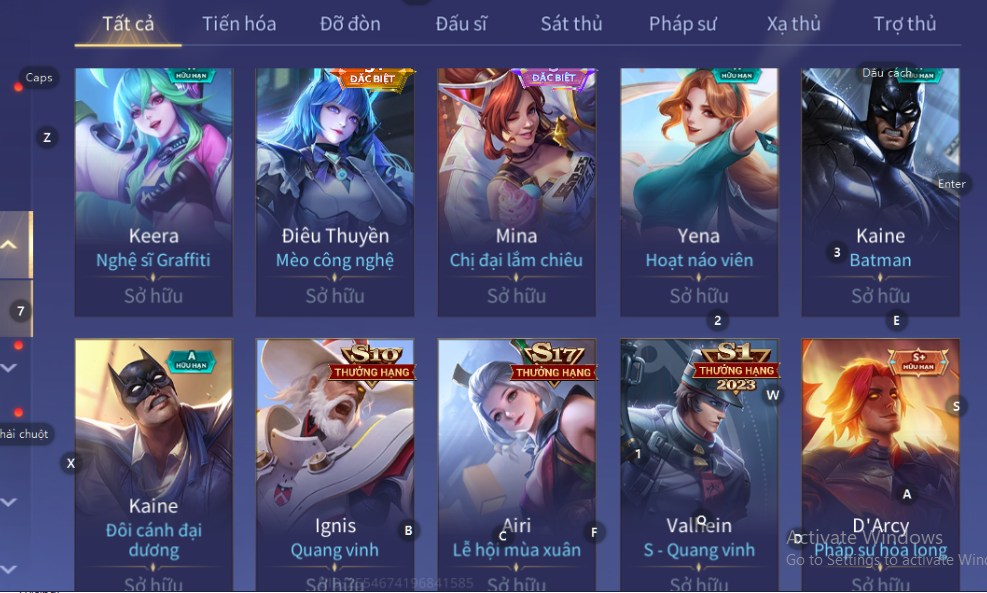
Task: Choose the Mina Chị đại lắm chiêu skin
Action: (x=517, y=192)
